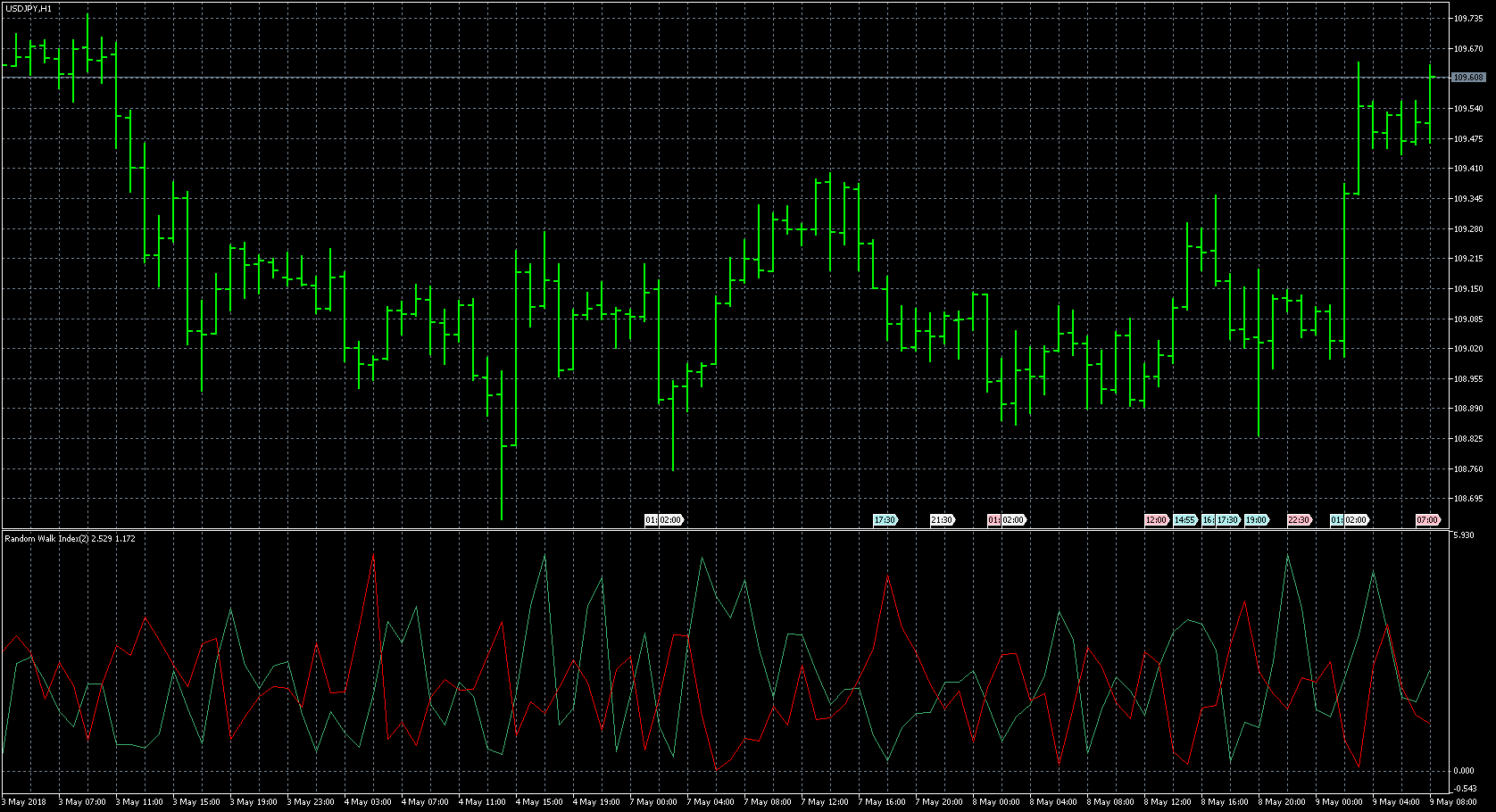1496x812 pixels.
Task: Click the 109.085 level on price axis
Action: click(1468, 319)
